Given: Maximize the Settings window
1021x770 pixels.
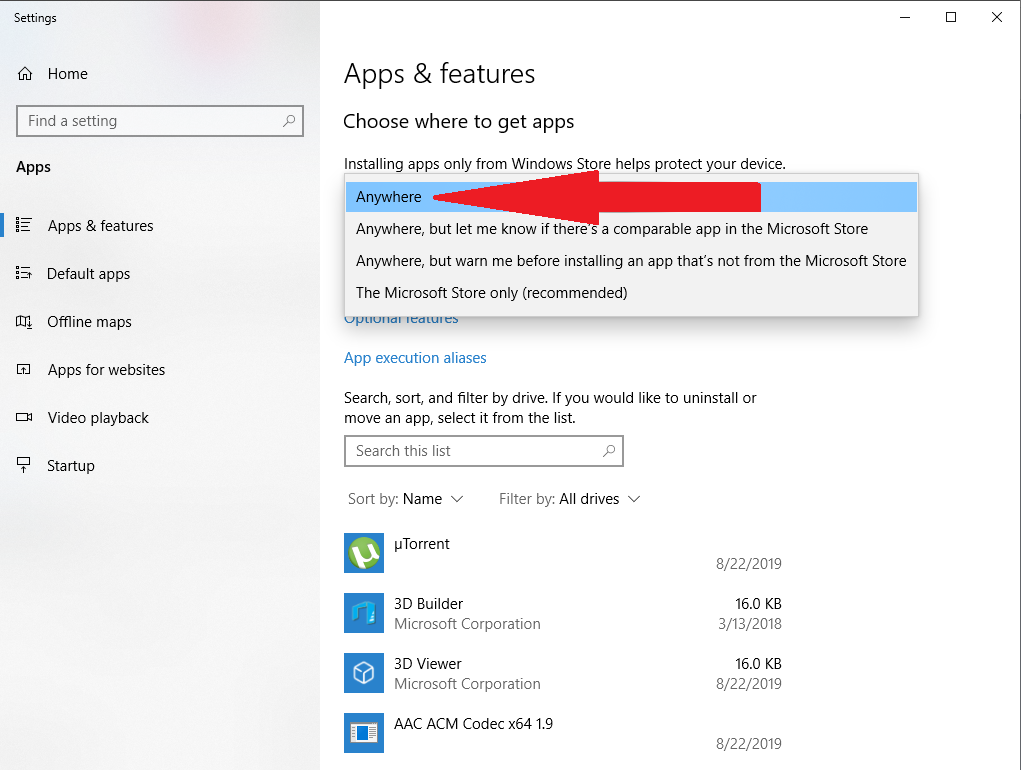Looking at the screenshot, I should [x=951, y=18].
